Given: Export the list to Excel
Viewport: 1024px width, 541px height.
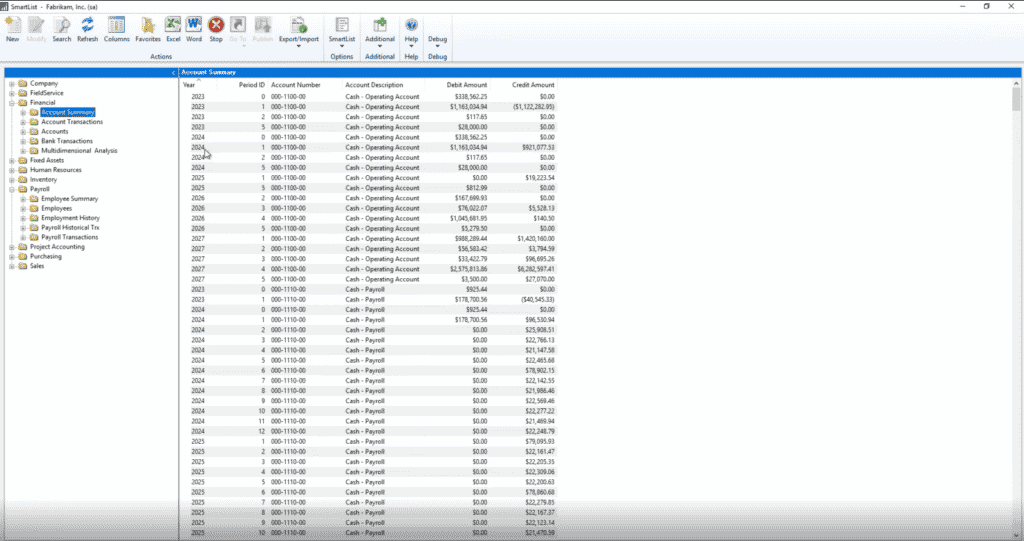Looking at the screenshot, I should click(173, 28).
